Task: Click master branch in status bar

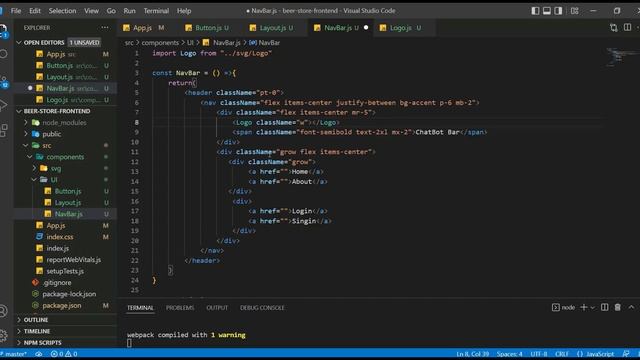Action: [x=14, y=354]
